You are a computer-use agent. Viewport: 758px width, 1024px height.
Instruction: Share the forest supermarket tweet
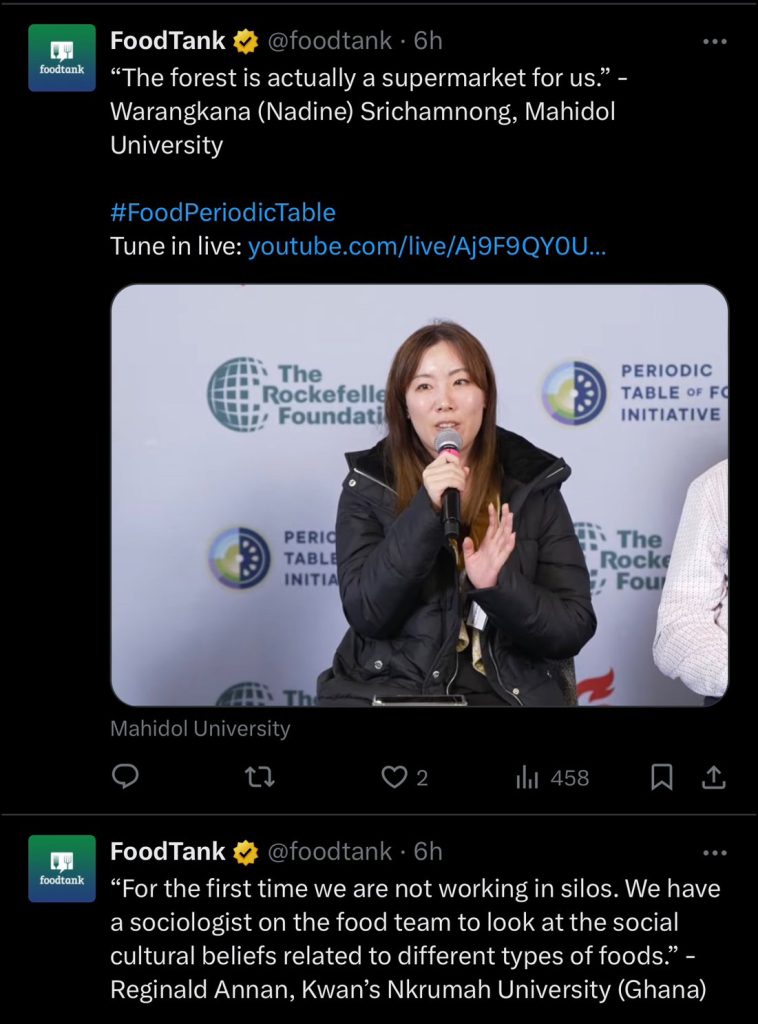point(714,777)
